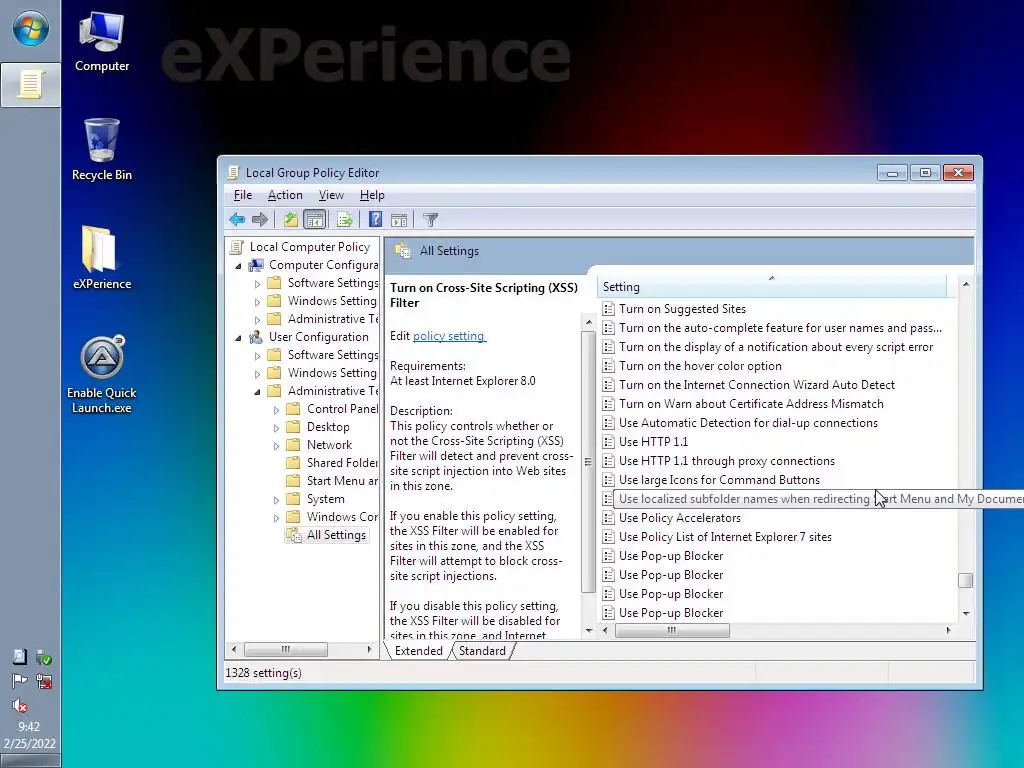This screenshot has height=768, width=1024.
Task: Click the settings list vertical scrollbar thumb
Action: pos(965,581)
